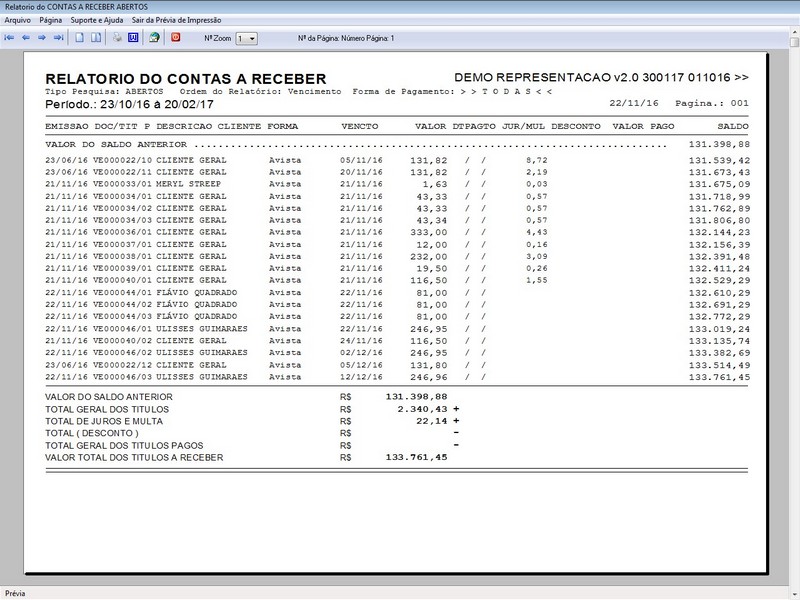The height and width of the screenshot is (600, 800).
Task: Click the 22,14 juros total
Action: (x=432, y=421)
